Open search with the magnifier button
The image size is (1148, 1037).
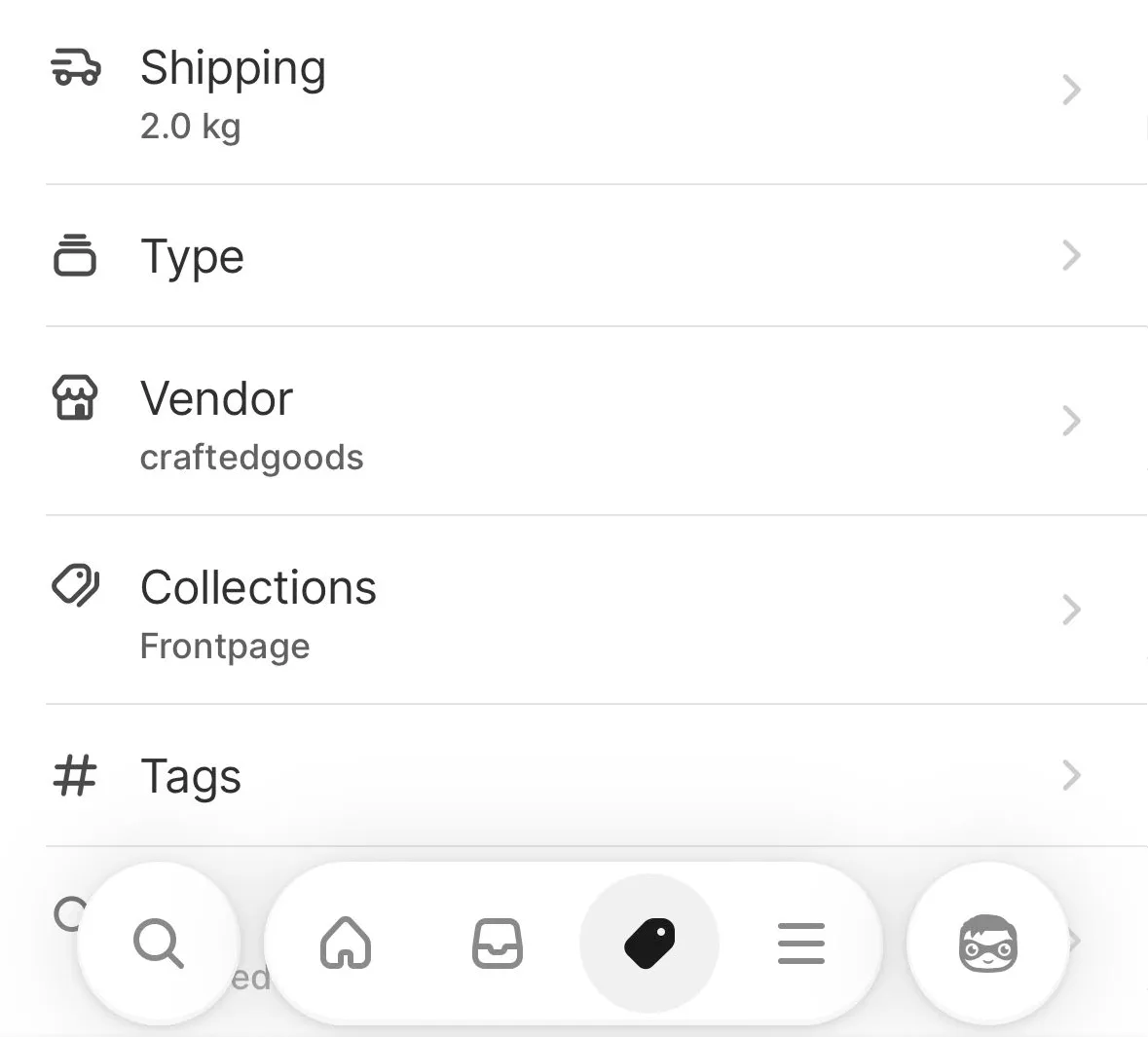point(159,944)
